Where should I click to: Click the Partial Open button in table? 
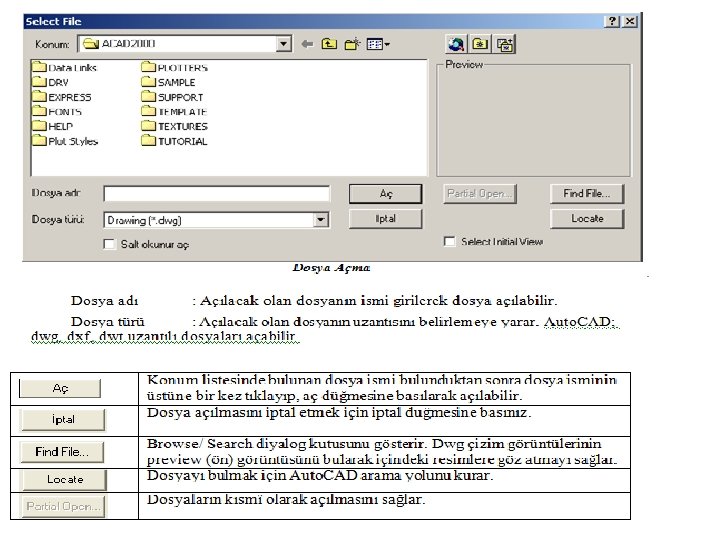click(63, 506)
